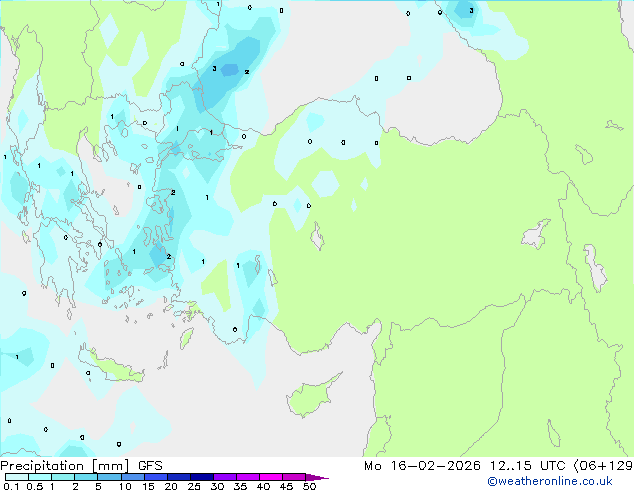The width and height of the screenshot is (634, 490).
Task: Select the swatch between 45 and 50
Action: [294, 477]
